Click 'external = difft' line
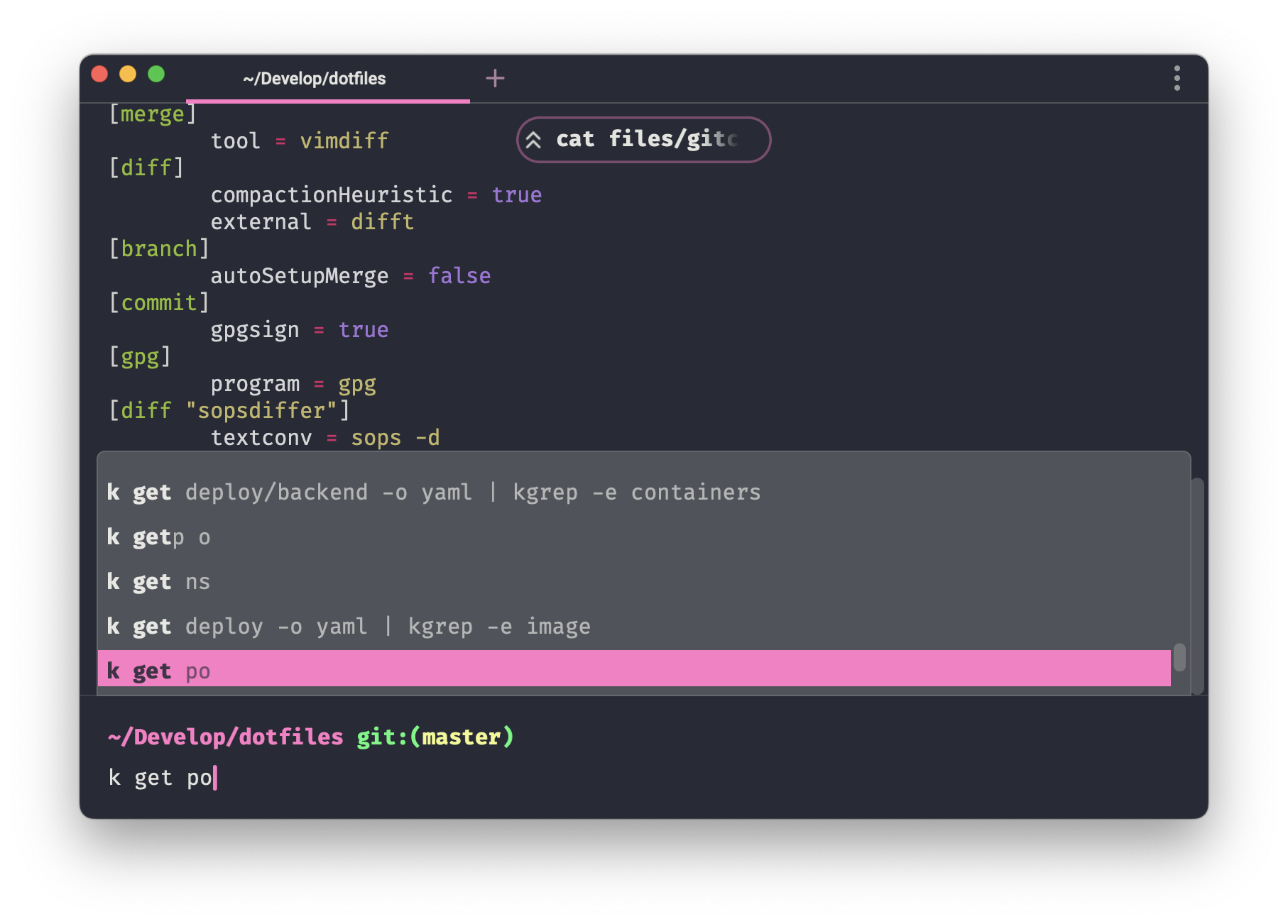Screen dimensions: 1288x924 [x=312, y=222]
